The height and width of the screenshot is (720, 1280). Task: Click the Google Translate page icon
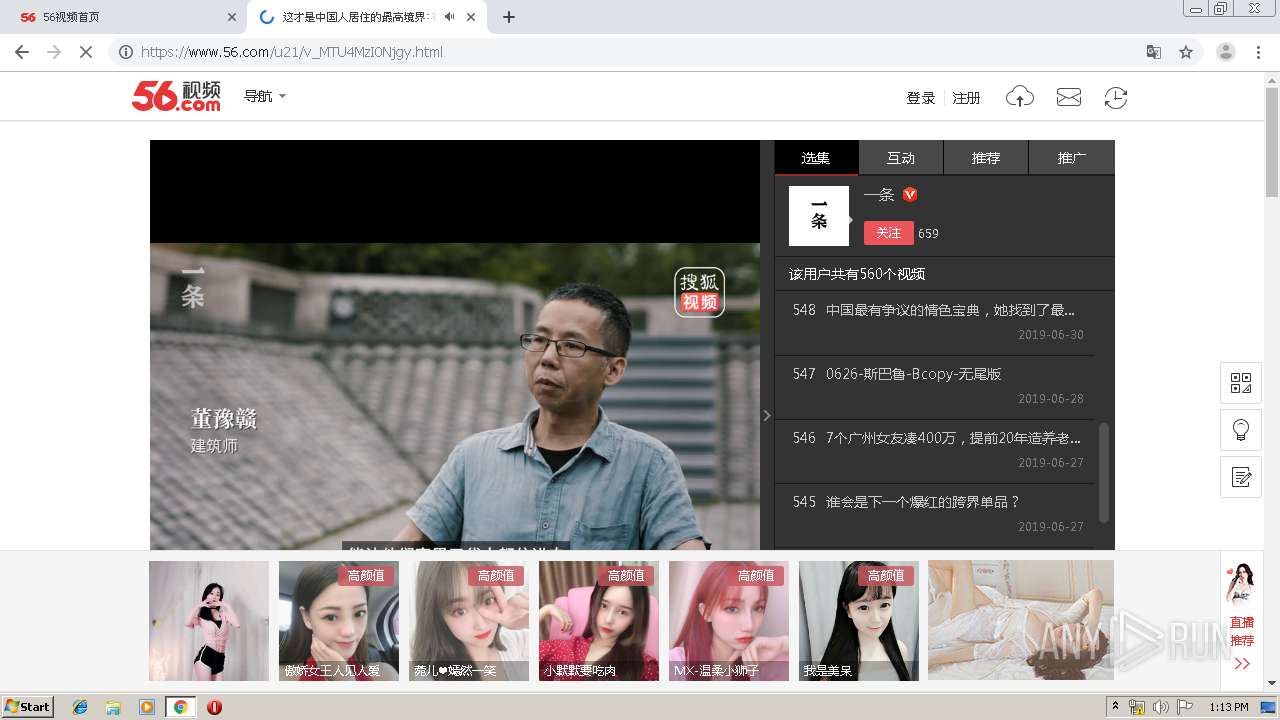pos(1154,52)
